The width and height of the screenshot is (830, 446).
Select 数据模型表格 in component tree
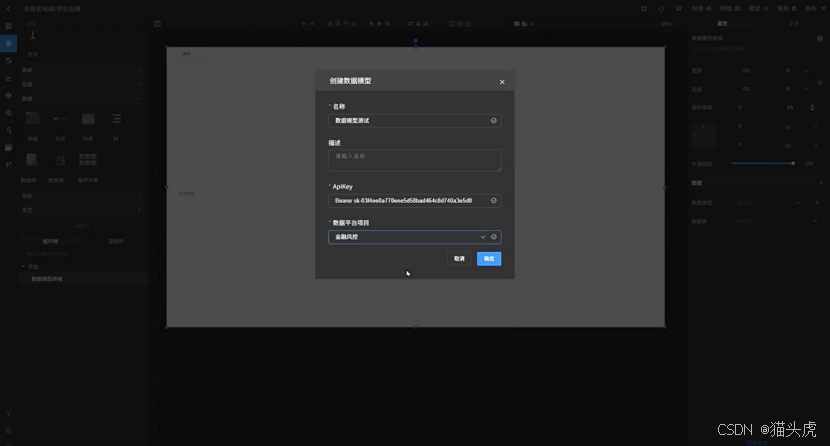pyautogui.click(x=82, y=279)
